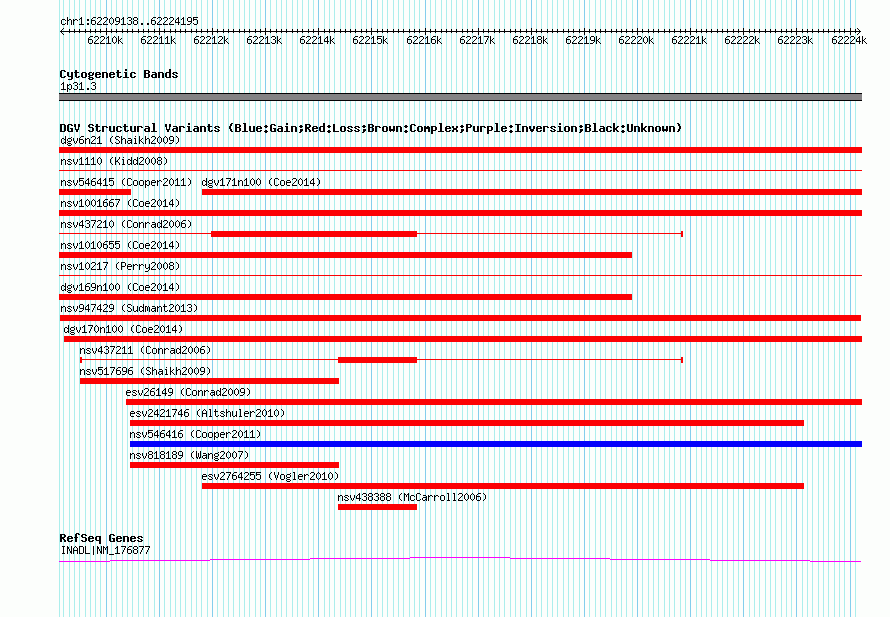
Task: Select the nsv1110 (Kidd2008) variant label
Action: [114, 161]
